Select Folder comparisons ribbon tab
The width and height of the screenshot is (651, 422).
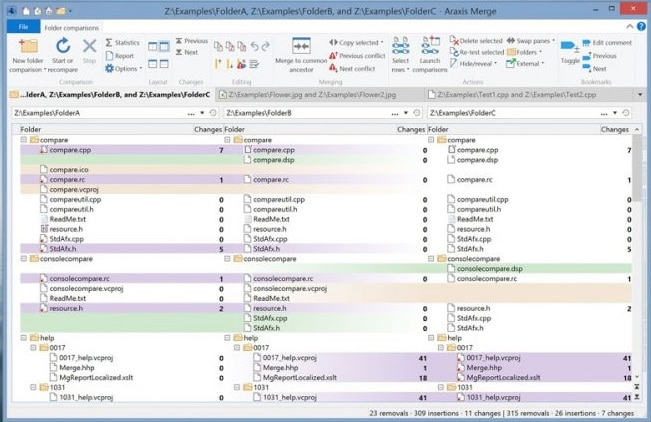click(71, 28)
